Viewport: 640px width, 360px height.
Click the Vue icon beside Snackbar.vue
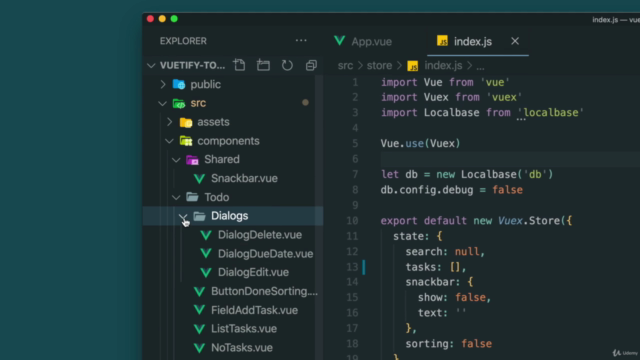(199, 178)
